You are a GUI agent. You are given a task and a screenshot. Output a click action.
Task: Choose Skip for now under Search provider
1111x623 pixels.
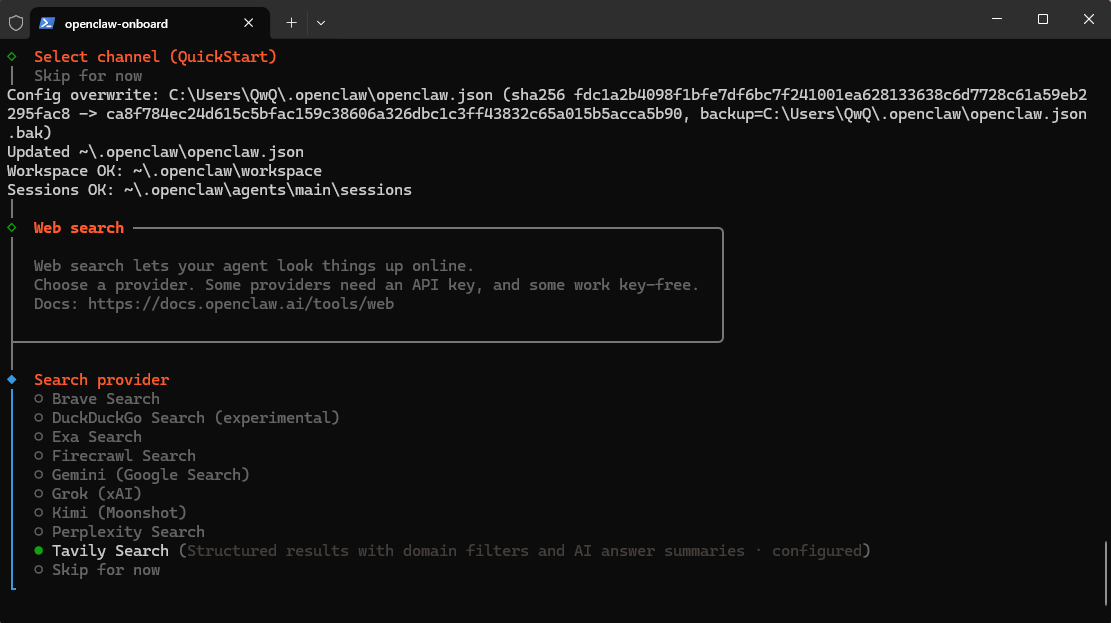[x=105, y=570]
